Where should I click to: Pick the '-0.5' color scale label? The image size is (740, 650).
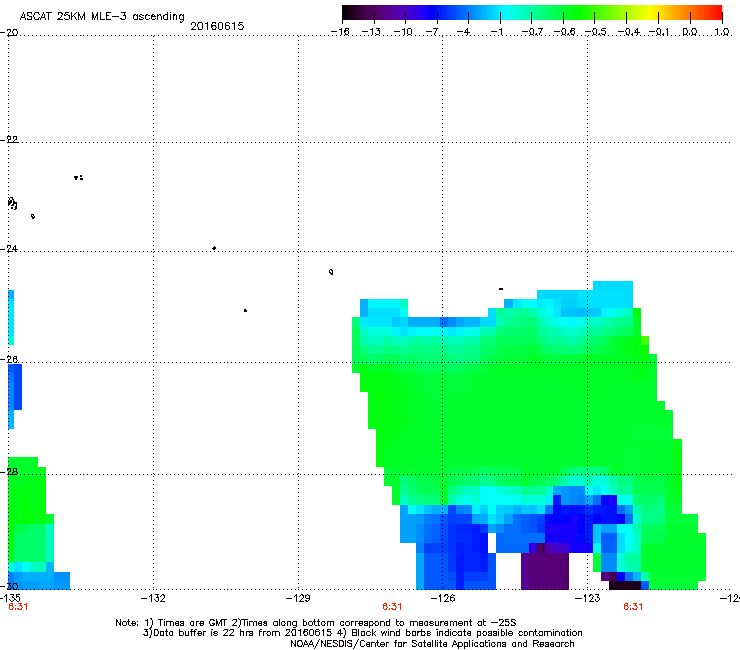pyautogui.click(x=596, y=32)
